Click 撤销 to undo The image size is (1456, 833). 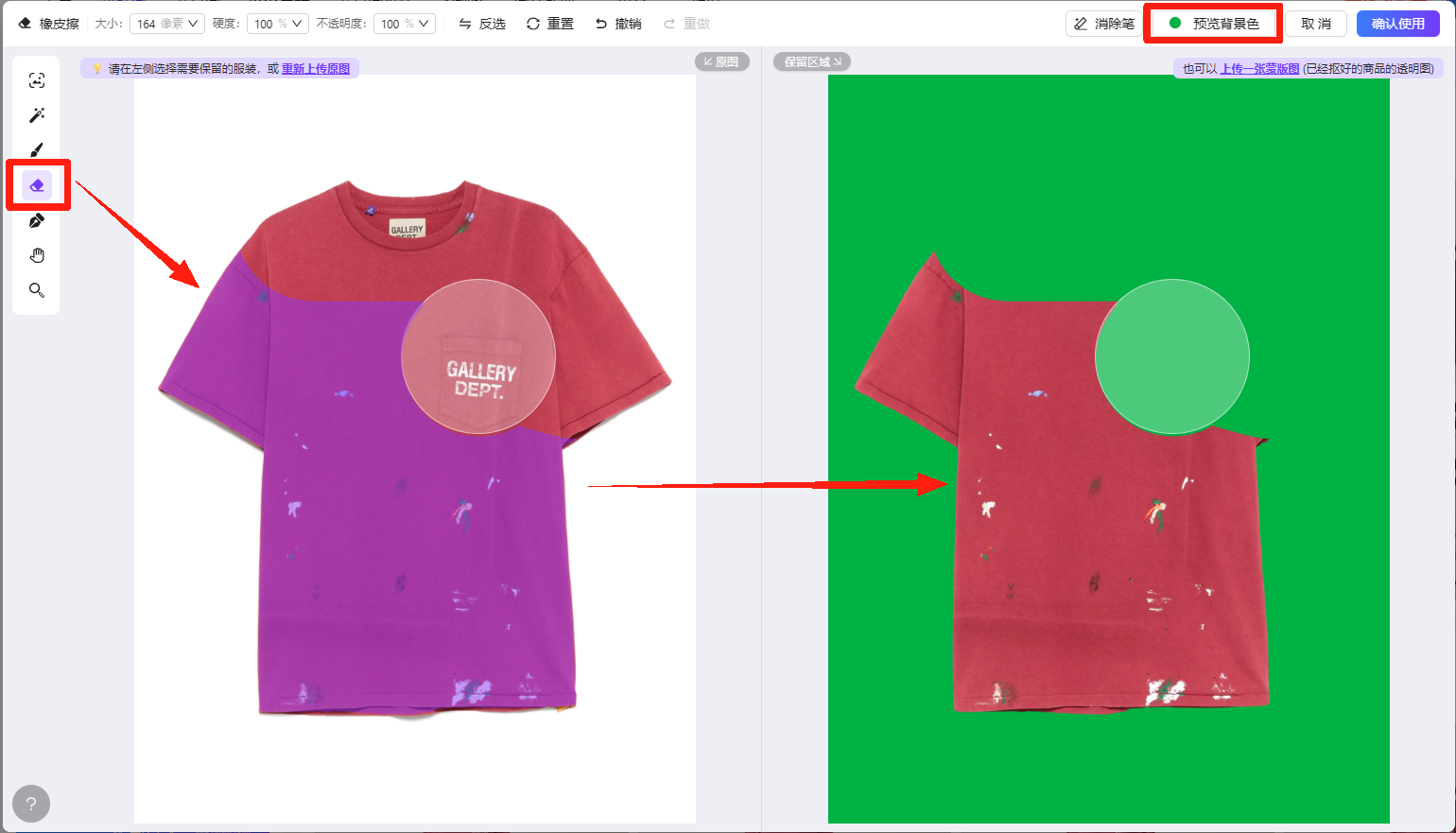[618, 24]
